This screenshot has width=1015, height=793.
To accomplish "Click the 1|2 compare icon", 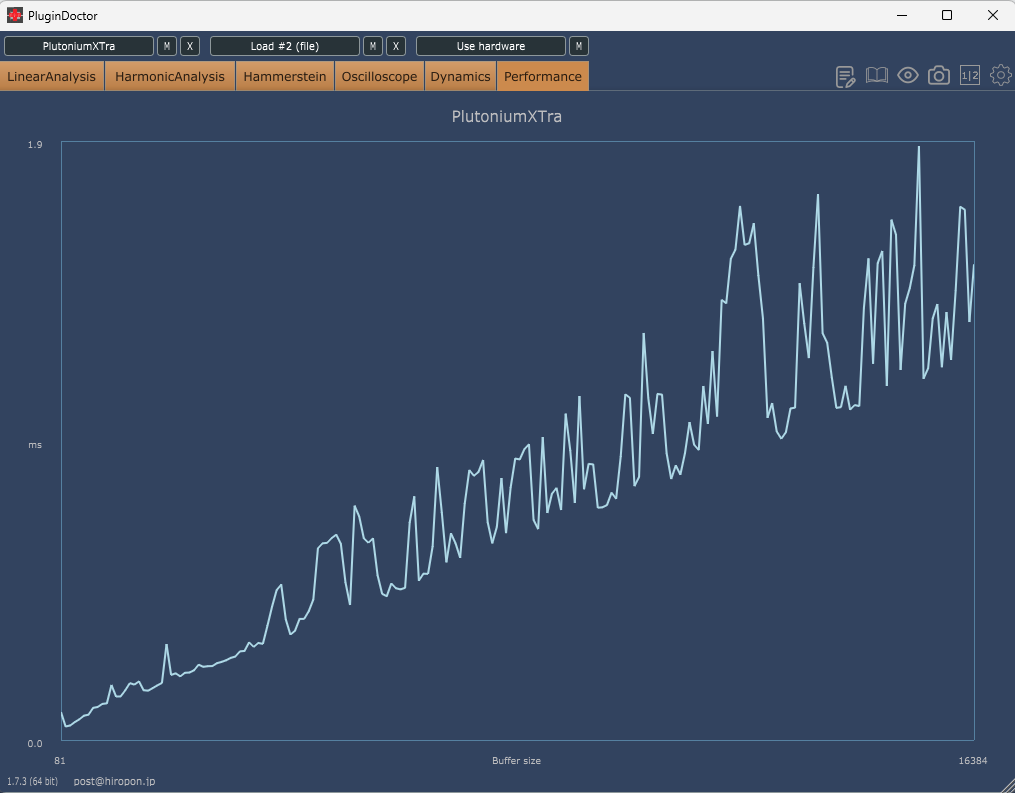I will coord(970,76).
